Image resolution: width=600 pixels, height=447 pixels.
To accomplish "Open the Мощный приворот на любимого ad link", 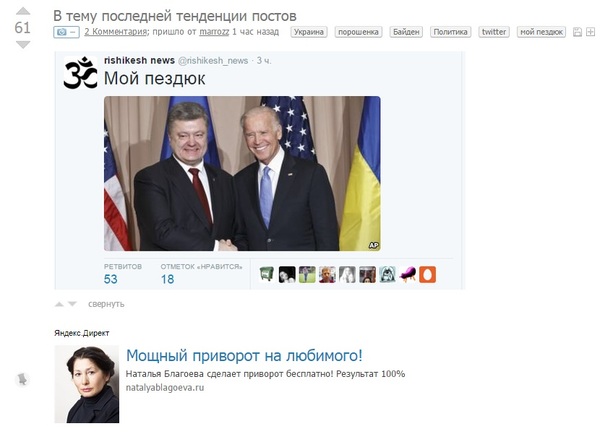I will tap(244, 356).
